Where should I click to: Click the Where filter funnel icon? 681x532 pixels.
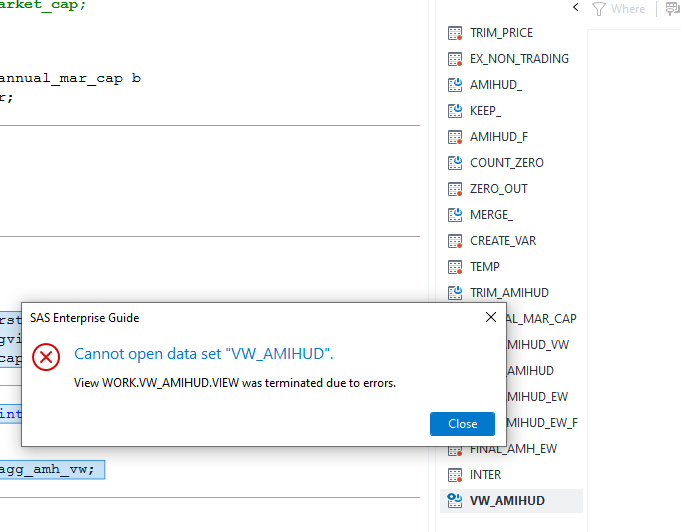click(x=599, y=9)
